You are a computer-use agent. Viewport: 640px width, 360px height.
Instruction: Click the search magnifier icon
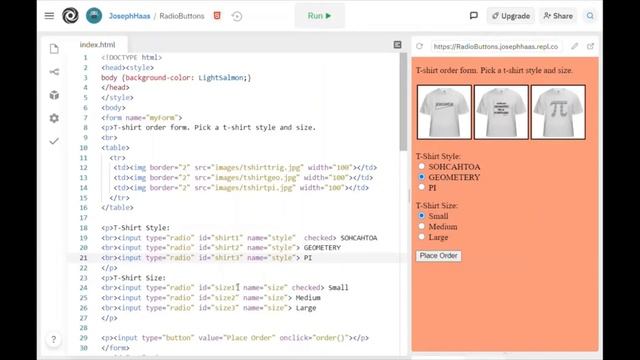590,16
